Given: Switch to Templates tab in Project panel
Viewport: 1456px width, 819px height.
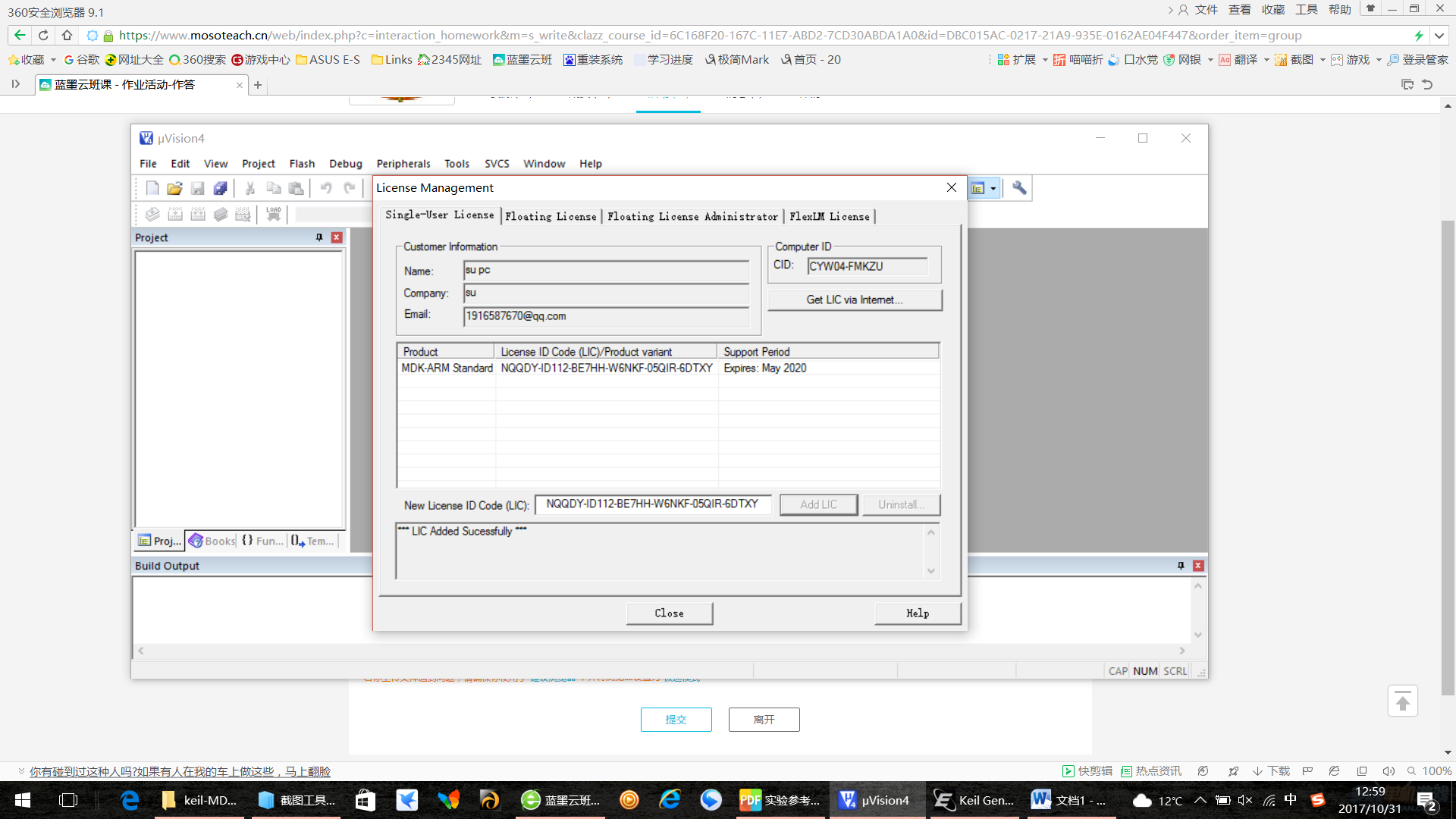Looking at the screenshot, I should click(312, 541).
